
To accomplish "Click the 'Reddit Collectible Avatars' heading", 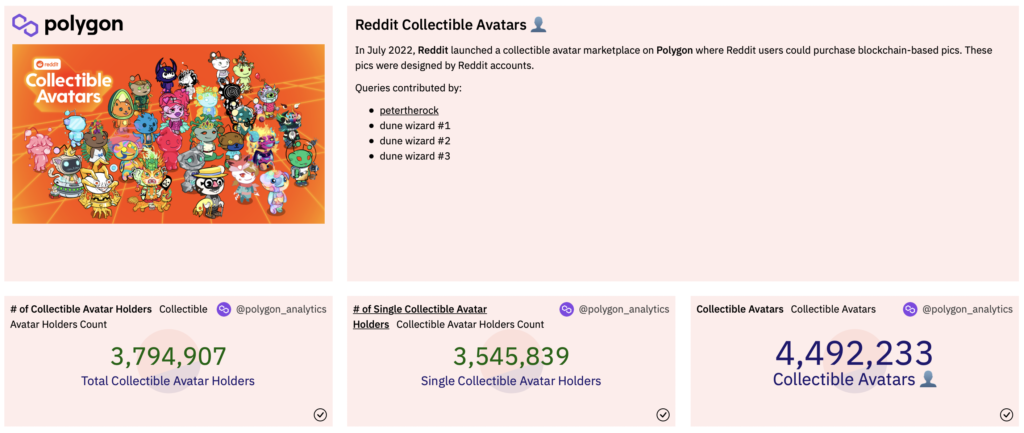I will (440, 25).
